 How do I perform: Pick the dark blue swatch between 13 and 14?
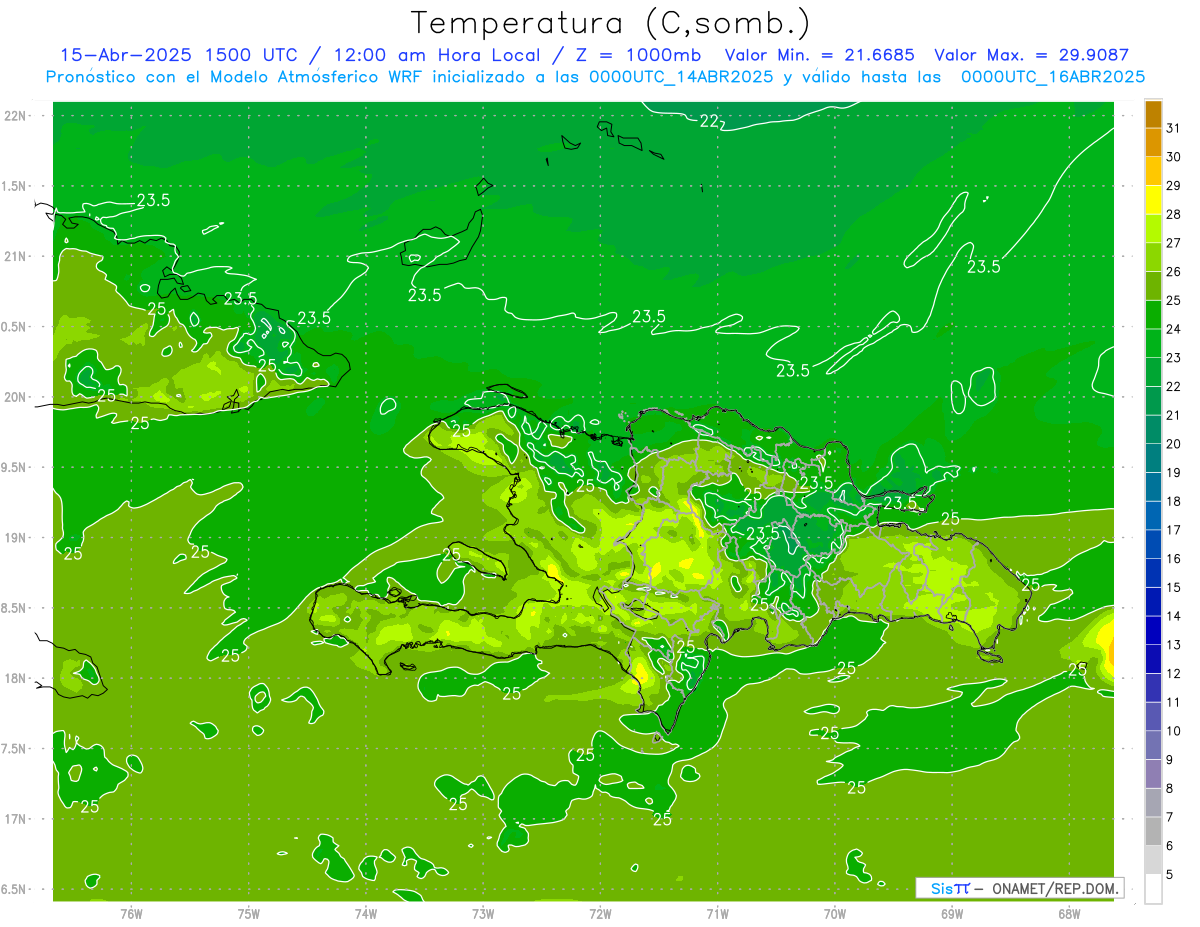[x=1153, y=630]
